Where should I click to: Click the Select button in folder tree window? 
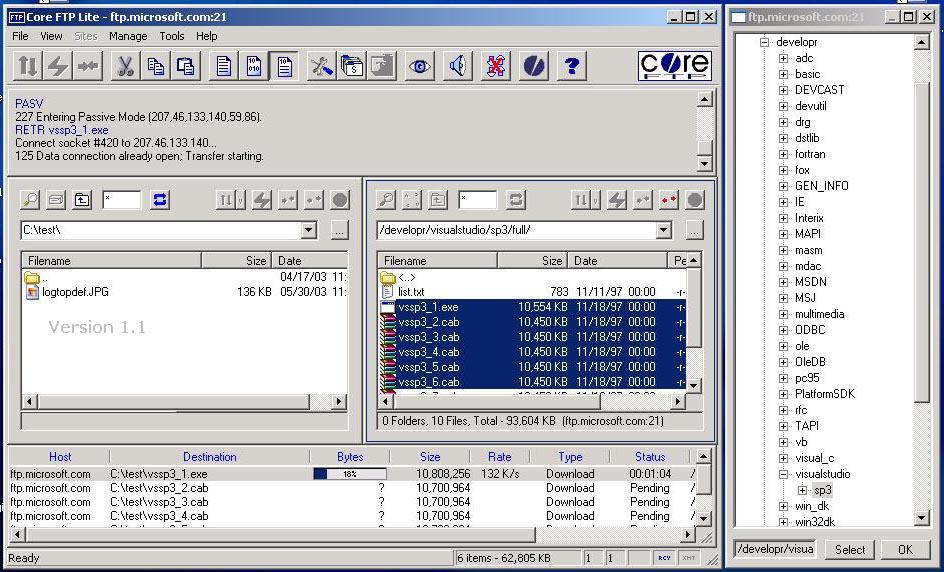point(850,549)
